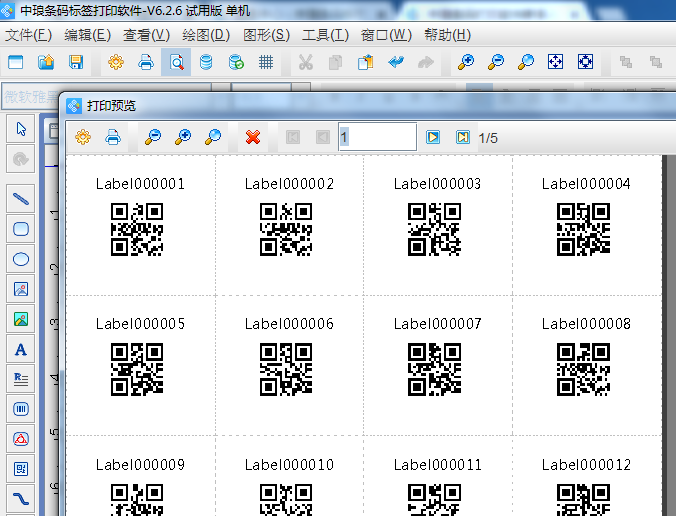Screen dimensions: 676x516
Task: Toggle the grid display icon in main toolbar
Action: (266, 62)
